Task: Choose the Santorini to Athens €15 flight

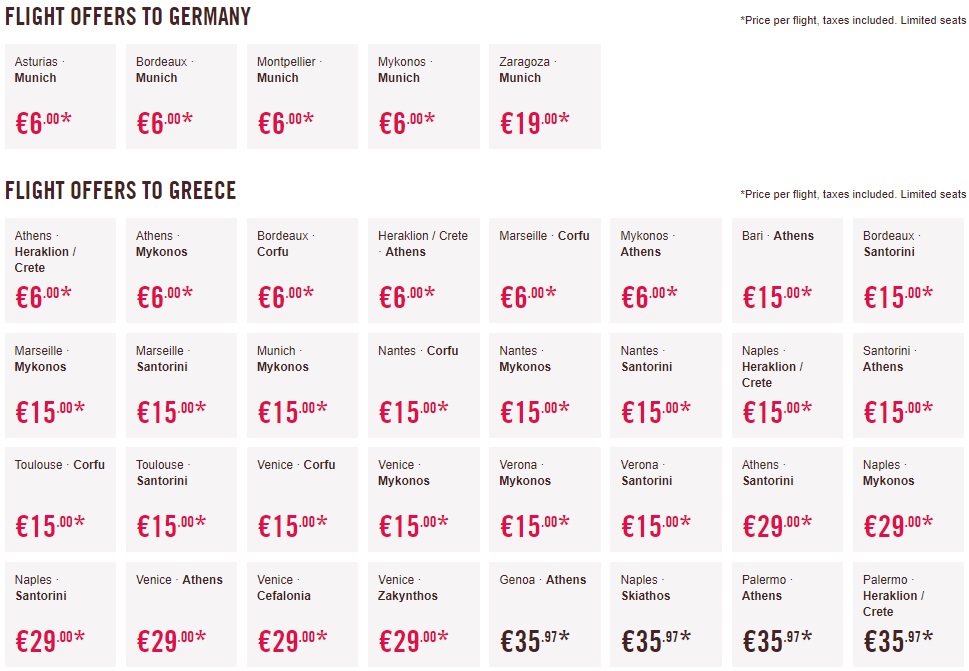Action: tap(908, 385)
